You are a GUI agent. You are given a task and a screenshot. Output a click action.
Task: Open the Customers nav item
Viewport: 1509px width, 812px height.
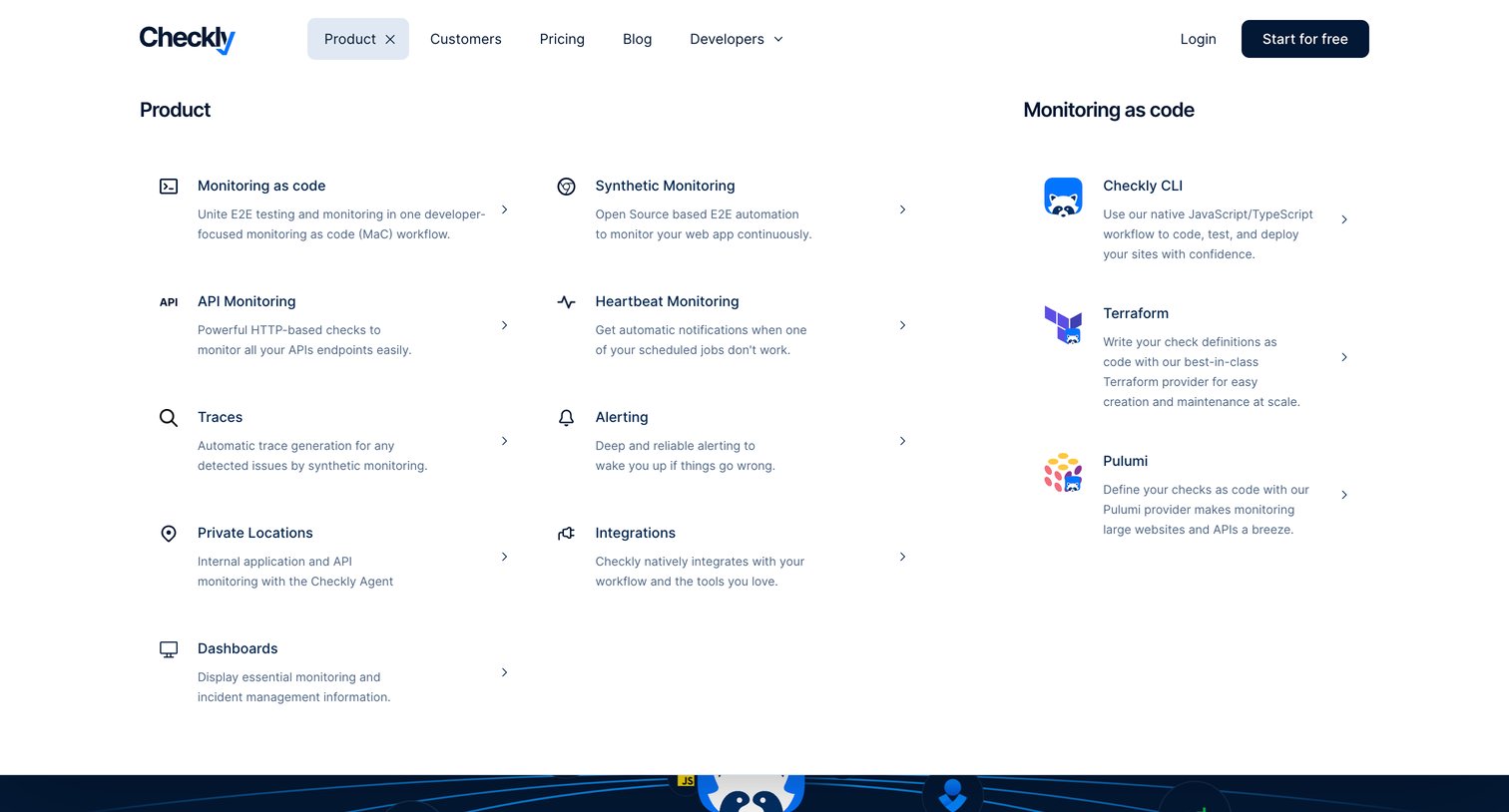(466, 39)
